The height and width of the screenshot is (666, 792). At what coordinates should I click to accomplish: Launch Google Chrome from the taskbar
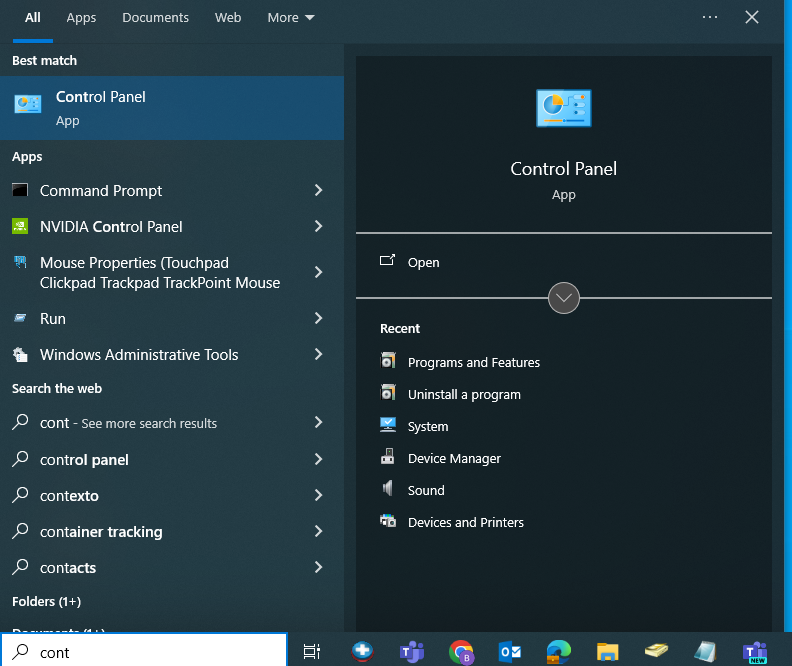[x=461, y=651]
